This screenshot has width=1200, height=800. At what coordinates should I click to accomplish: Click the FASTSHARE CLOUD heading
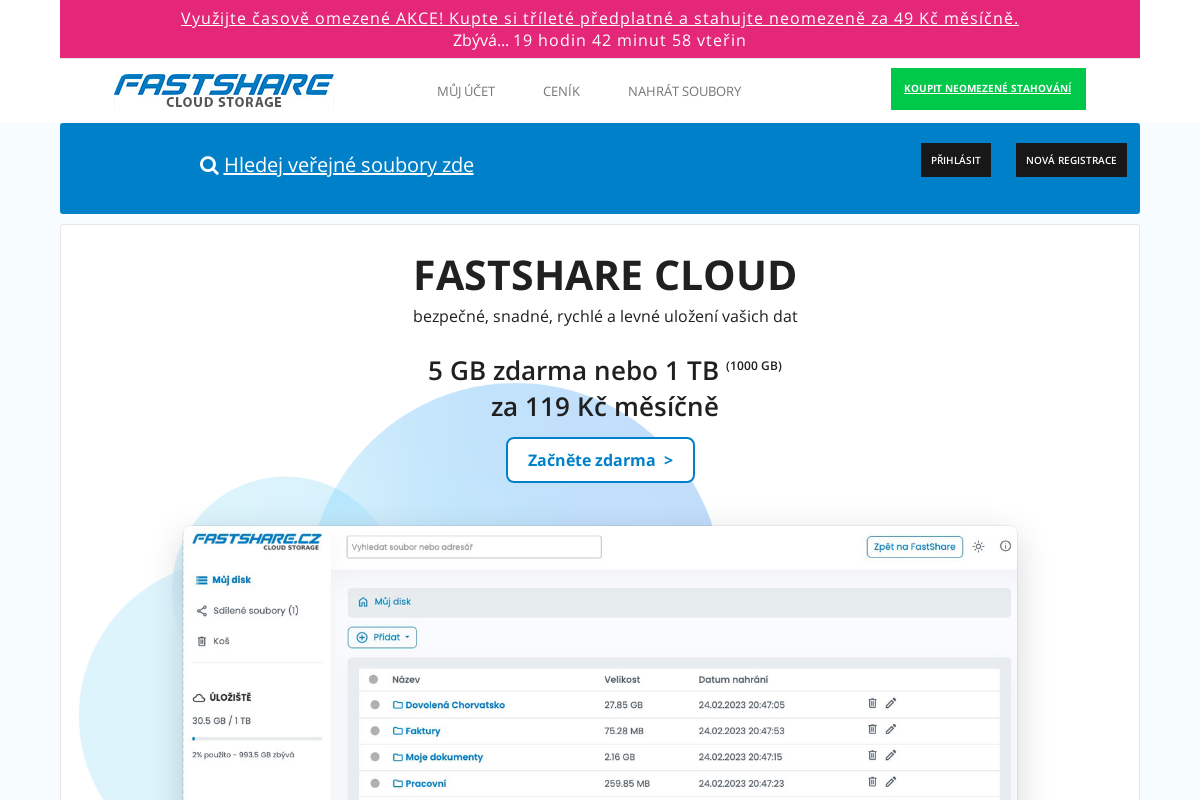tap(605, 275)
